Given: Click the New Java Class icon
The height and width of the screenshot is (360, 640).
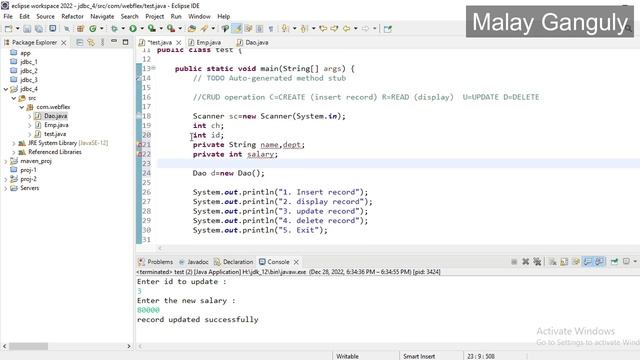Looking at the screenshot, I should [x=93, y=29].
